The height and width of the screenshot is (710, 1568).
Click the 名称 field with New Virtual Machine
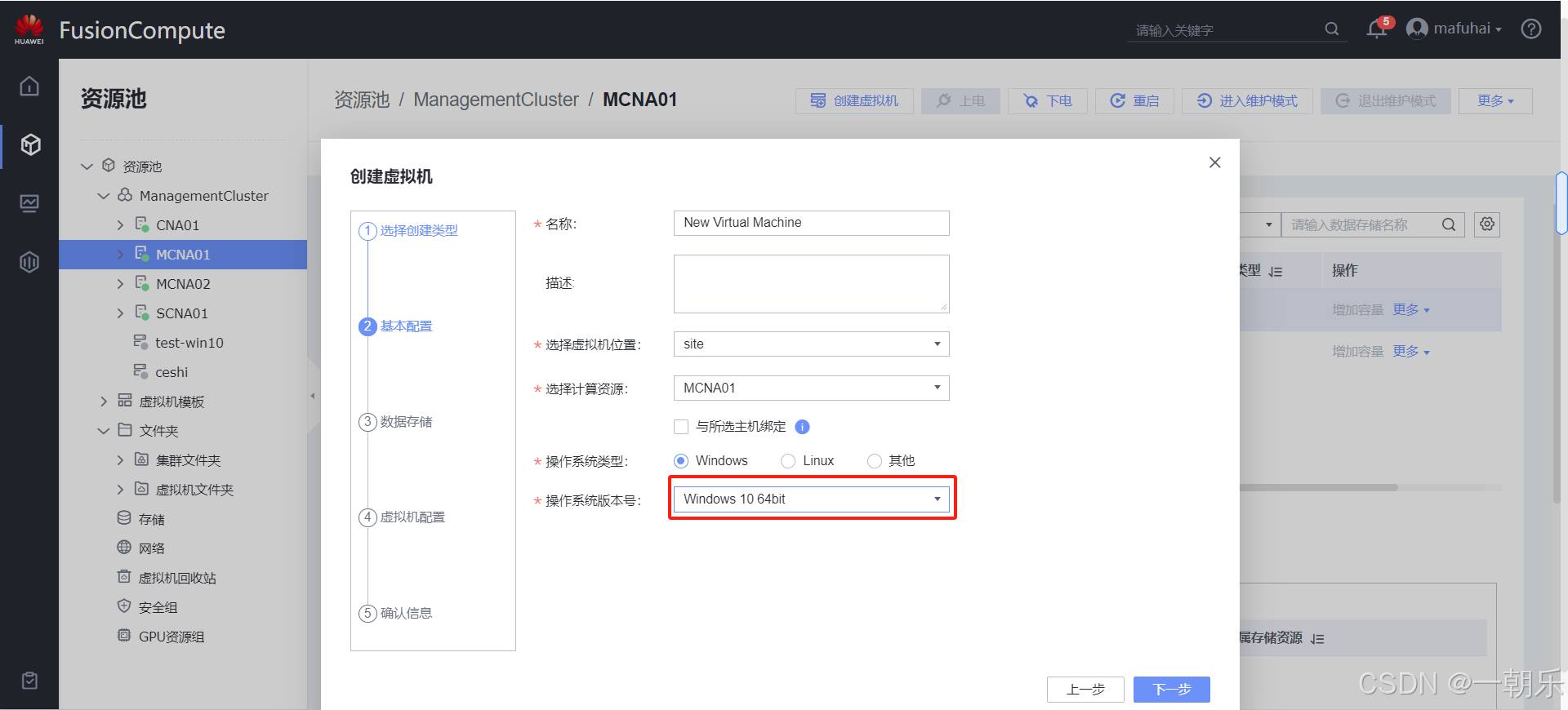(812, 223)
